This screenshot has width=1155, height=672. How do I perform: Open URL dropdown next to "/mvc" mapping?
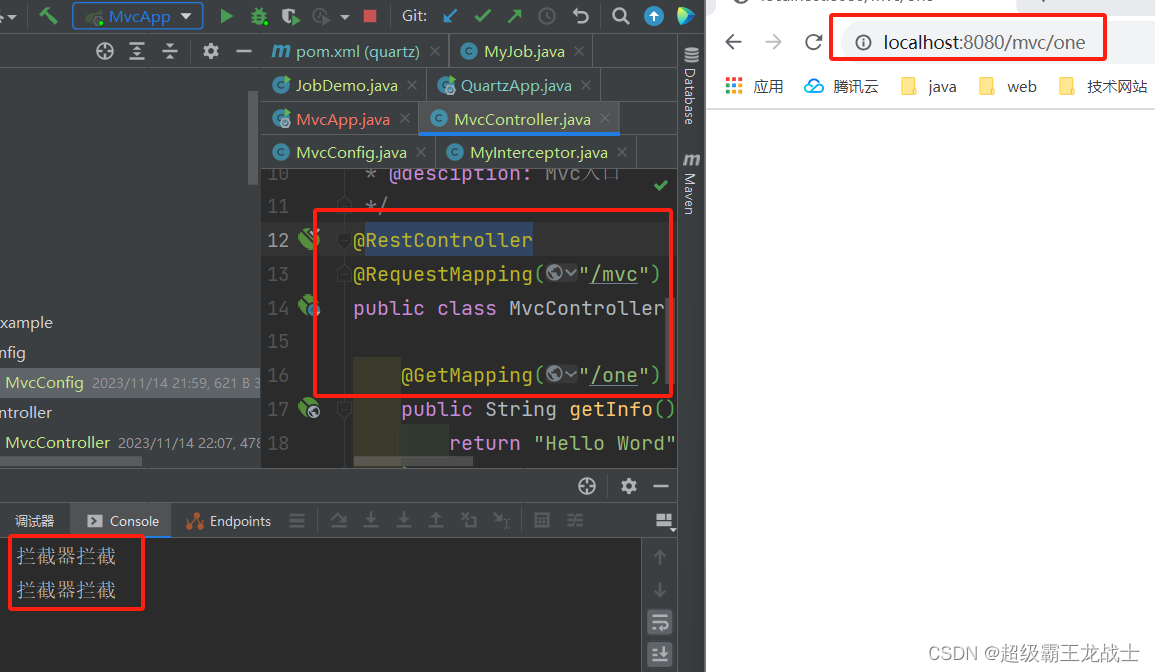561,273
